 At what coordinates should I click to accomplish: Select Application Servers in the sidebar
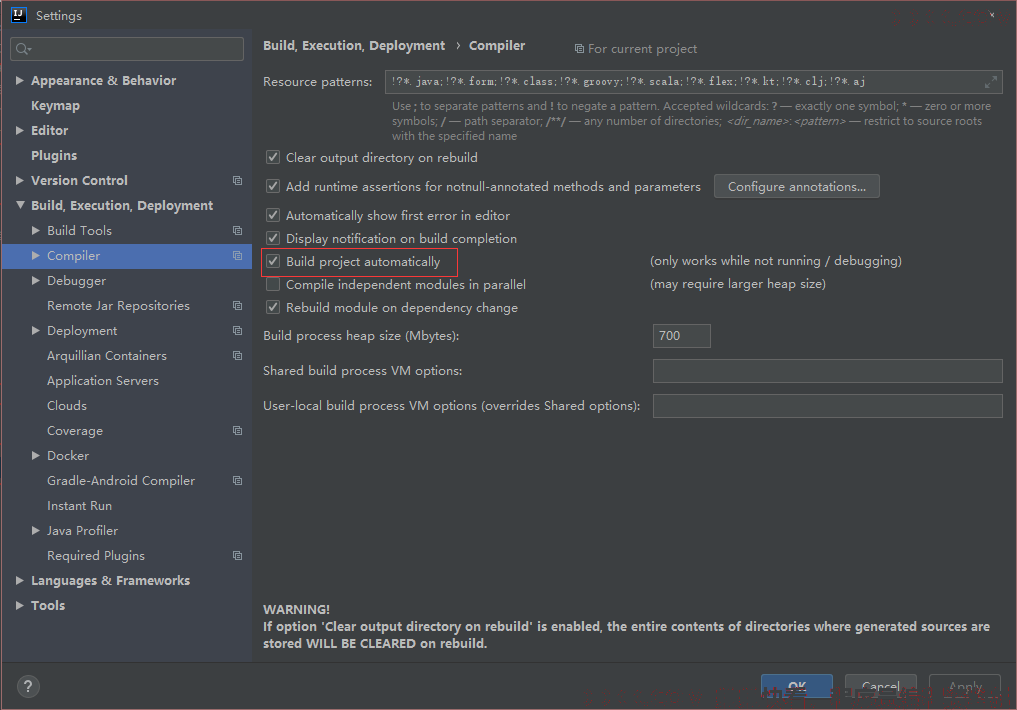pos(102,381)
